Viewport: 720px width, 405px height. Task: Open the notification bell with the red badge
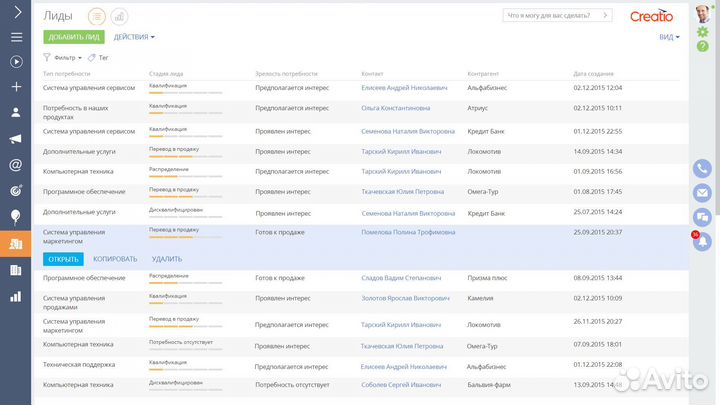[702, 240]
